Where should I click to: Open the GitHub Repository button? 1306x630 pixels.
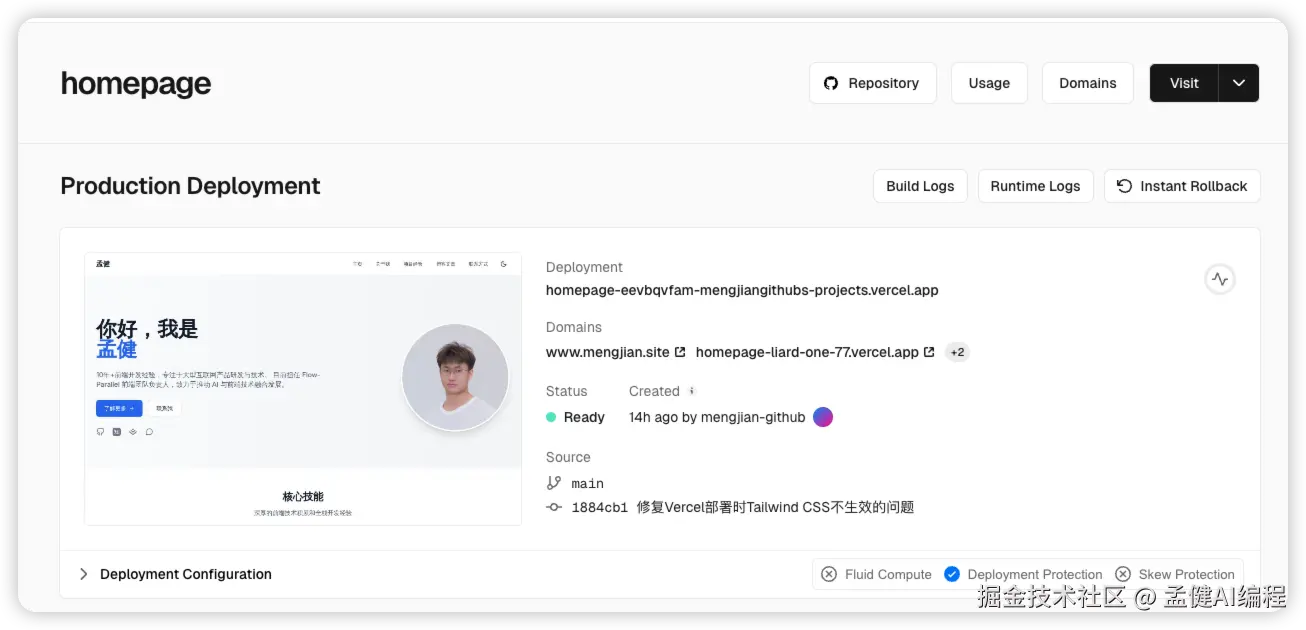[872, 83]
